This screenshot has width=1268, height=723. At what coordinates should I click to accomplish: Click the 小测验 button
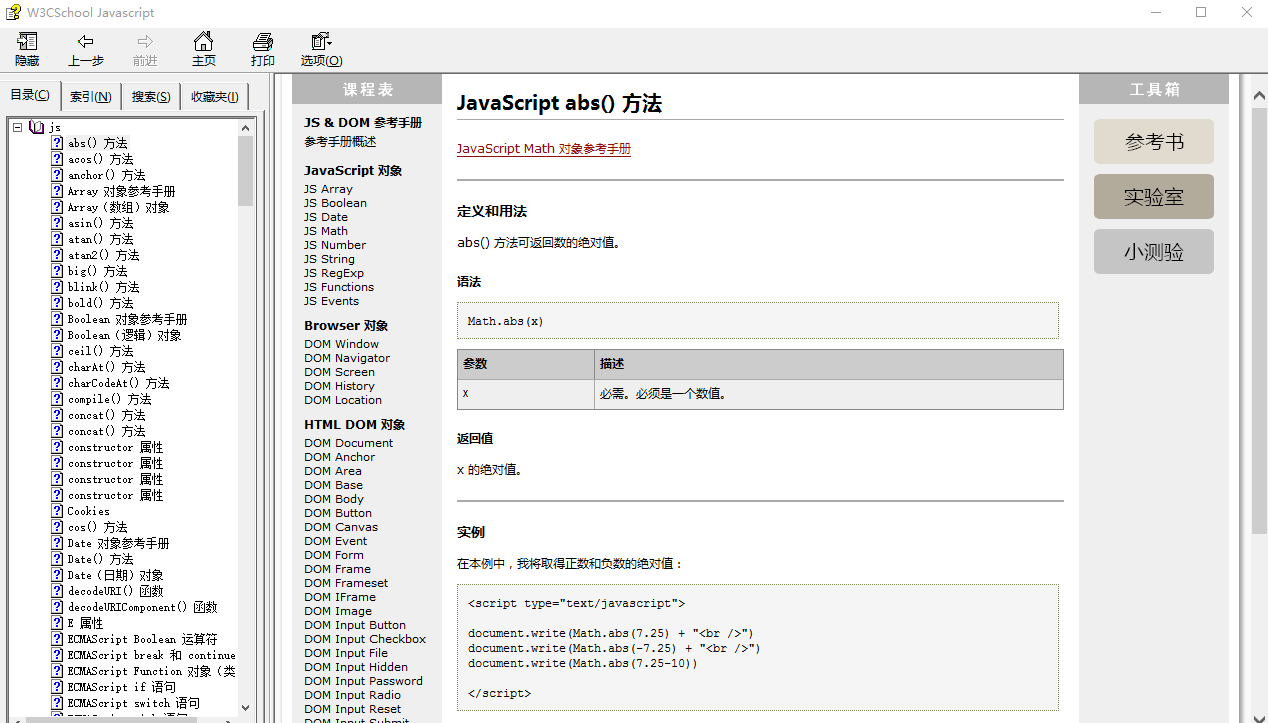click(x=1153, y=251)
